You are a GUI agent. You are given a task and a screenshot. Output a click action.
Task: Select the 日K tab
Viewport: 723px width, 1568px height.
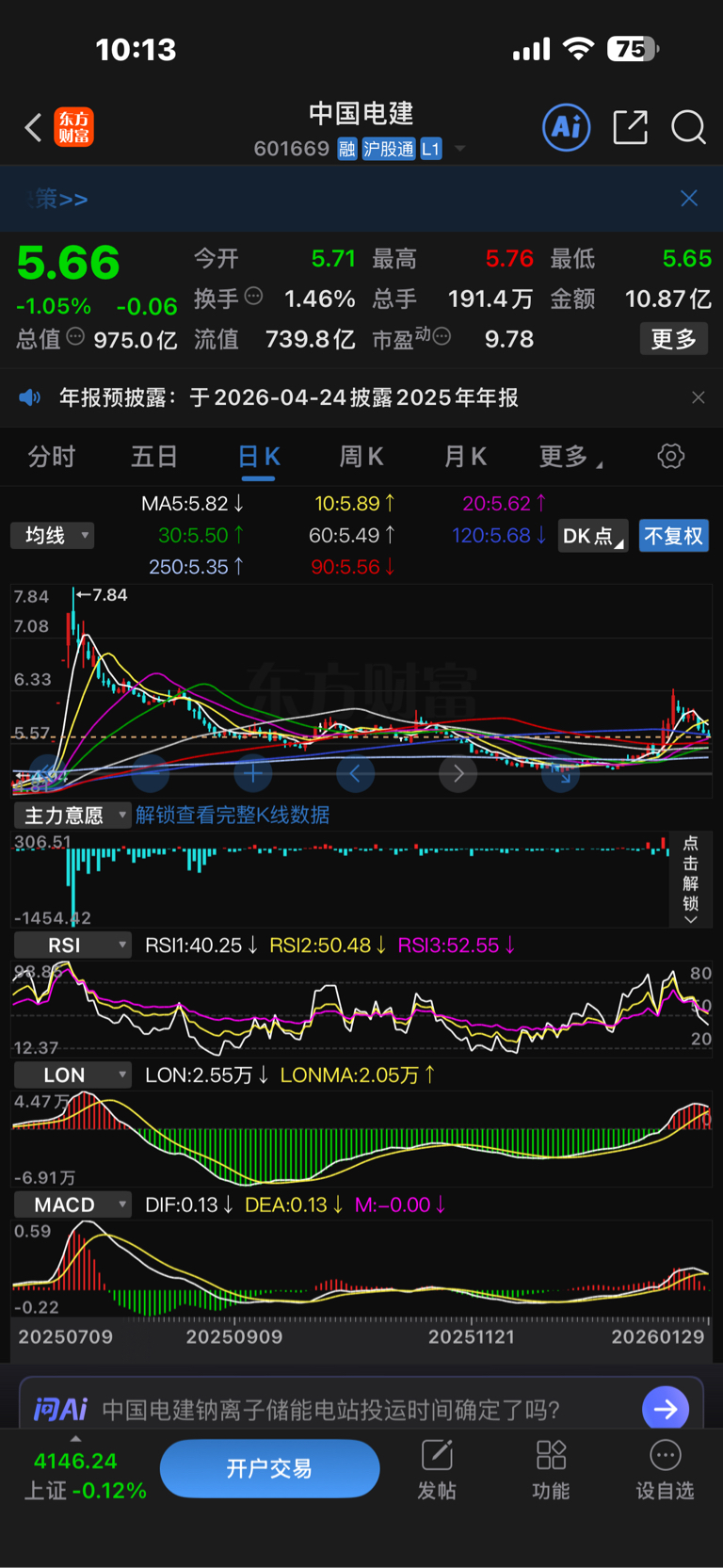point(258,457)
